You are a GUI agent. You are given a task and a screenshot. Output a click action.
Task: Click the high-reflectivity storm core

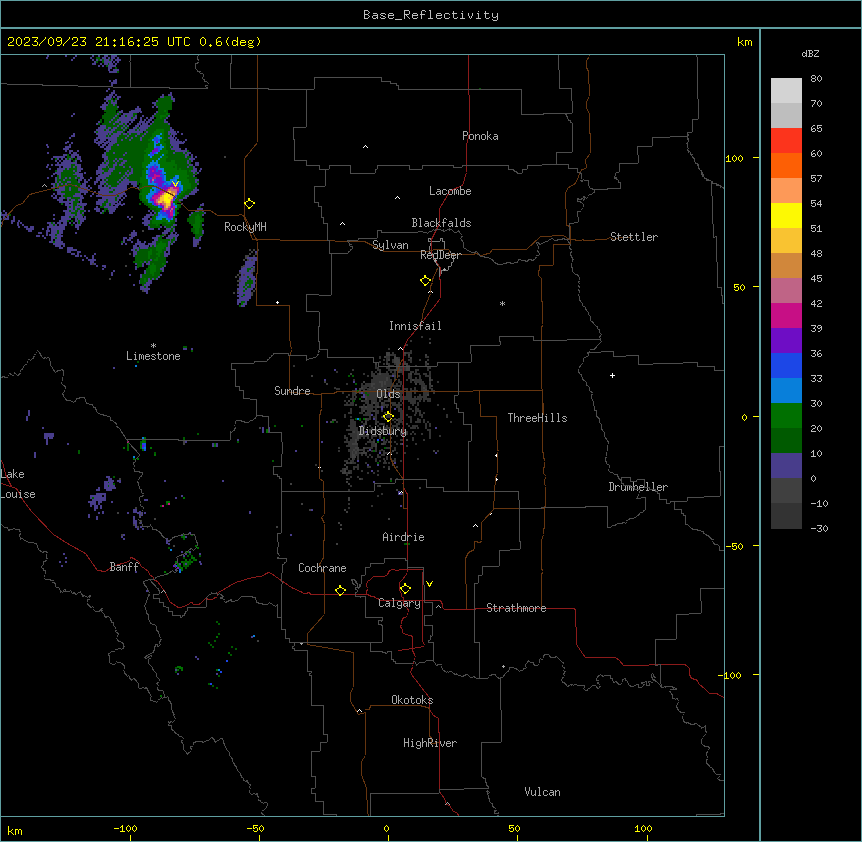tap(165, 198)
